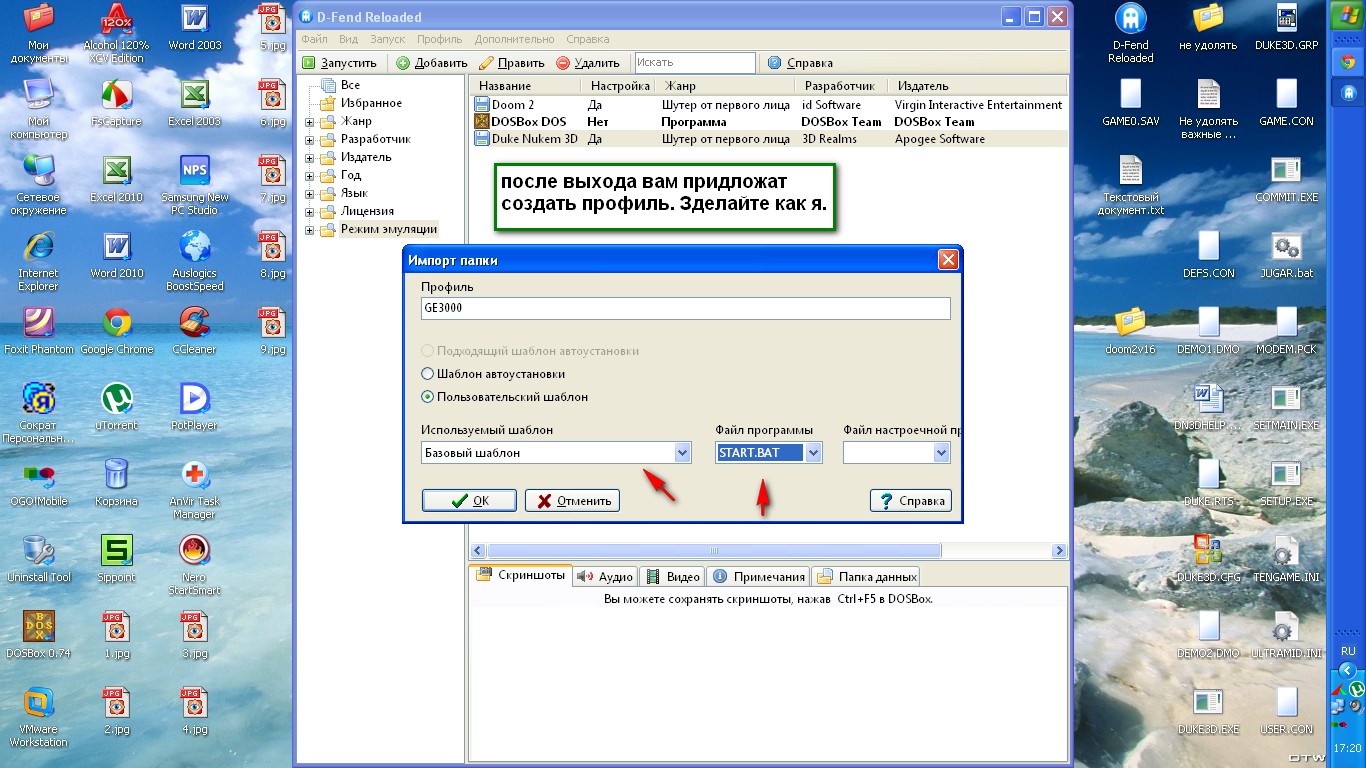Open the Используемый шаблон dropdown
1366x768 pixels.
(x=683, y=453)
